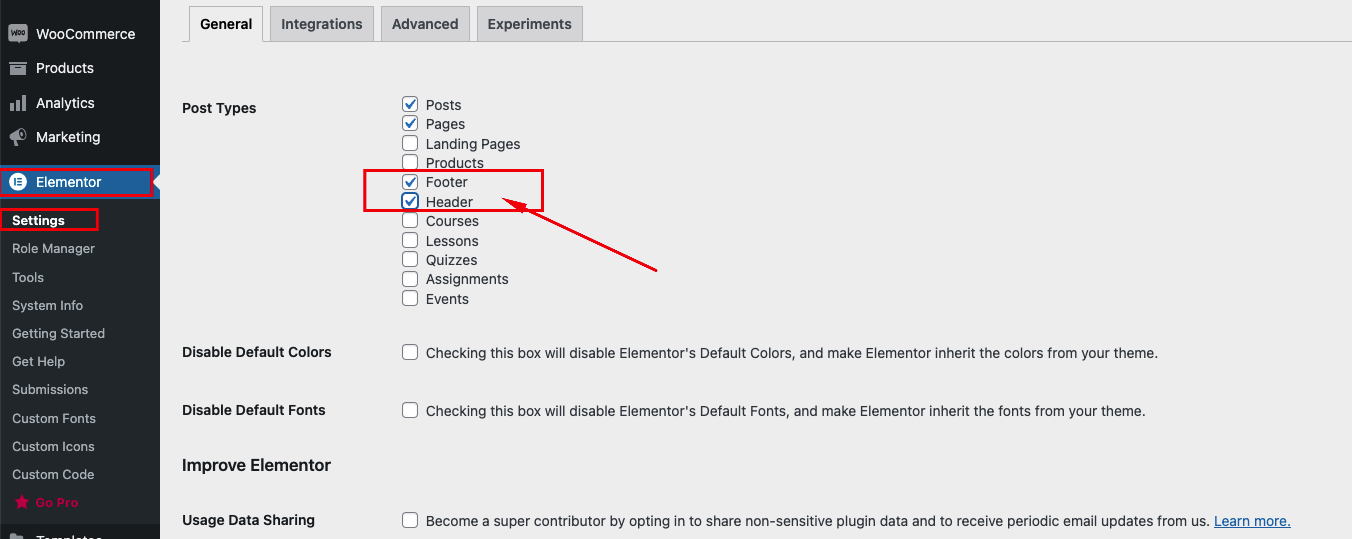
Task: Select the Tools submenu item
Action: pyautogui.click(x=28, y=277)
